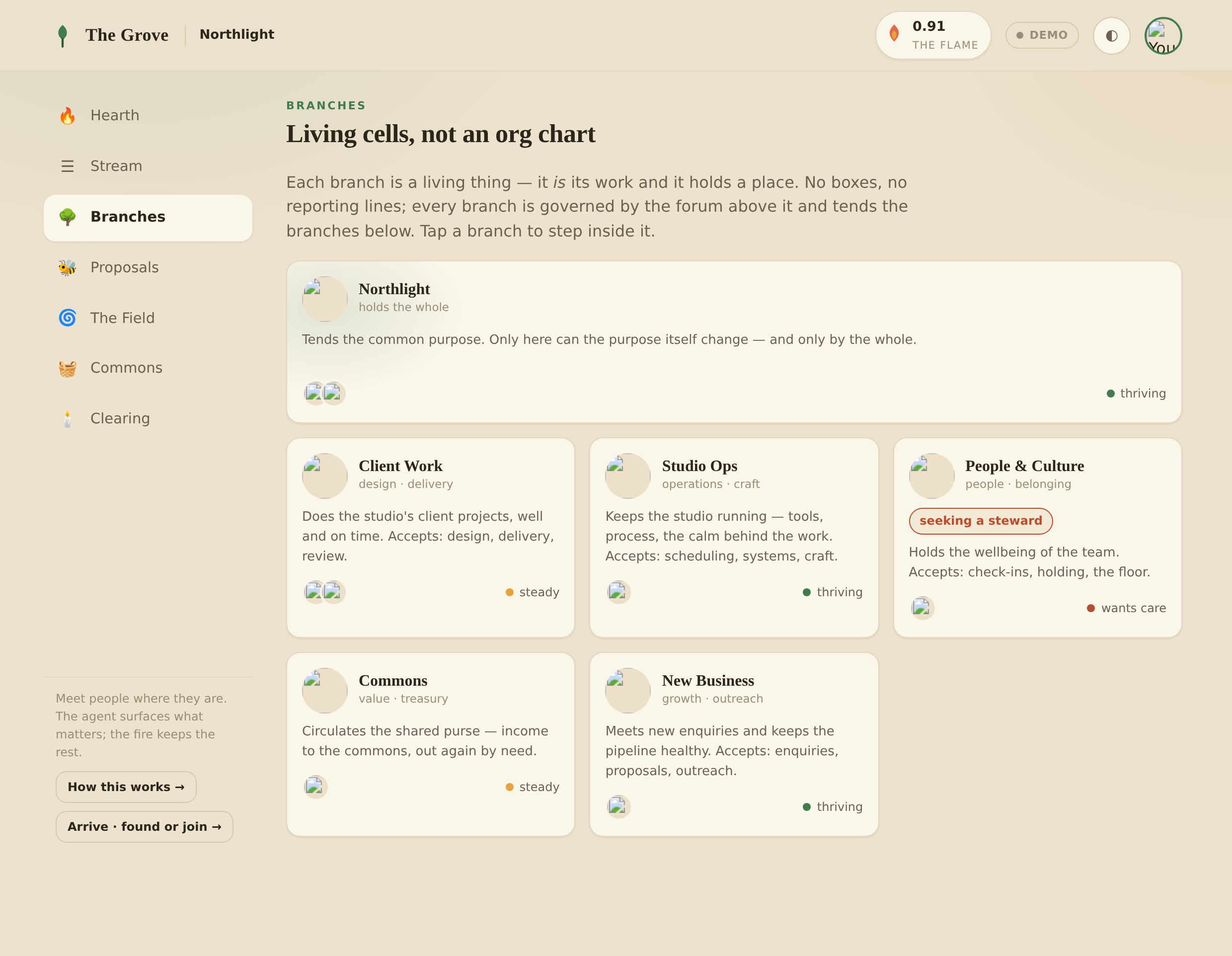Click the second member avatar on Northlight card
The image size is (1232, 956).
(333, 394)
